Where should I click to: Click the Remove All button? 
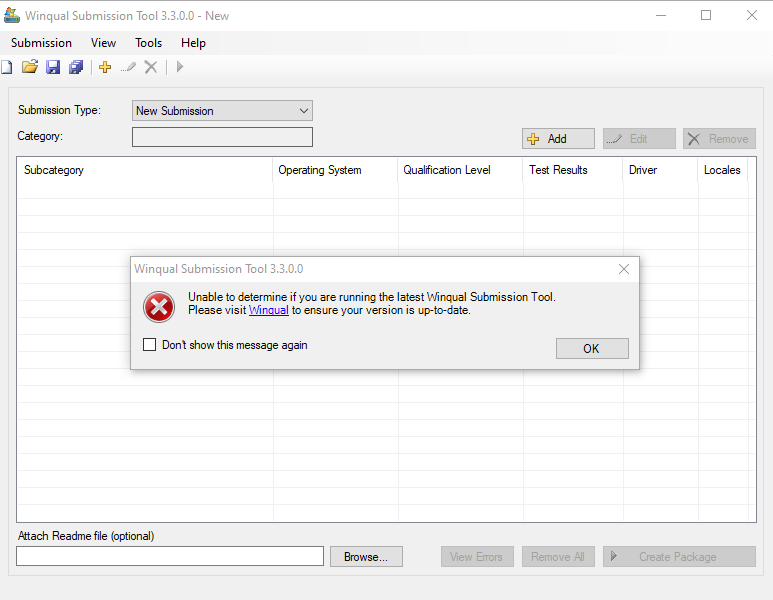click(559, 557)
